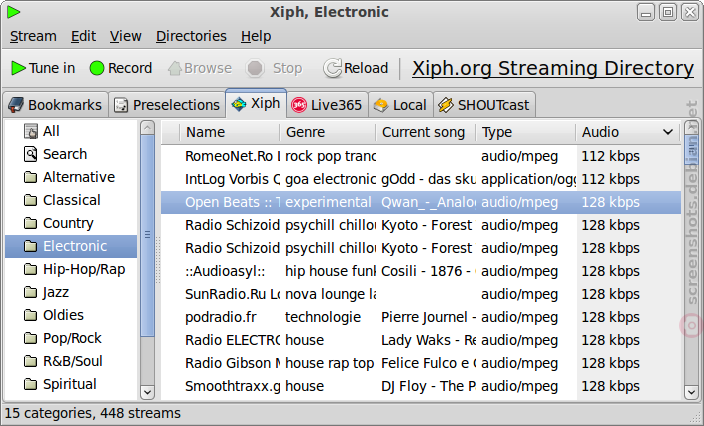
Task: Sort by the Current song column header
Action: (426, 132)
